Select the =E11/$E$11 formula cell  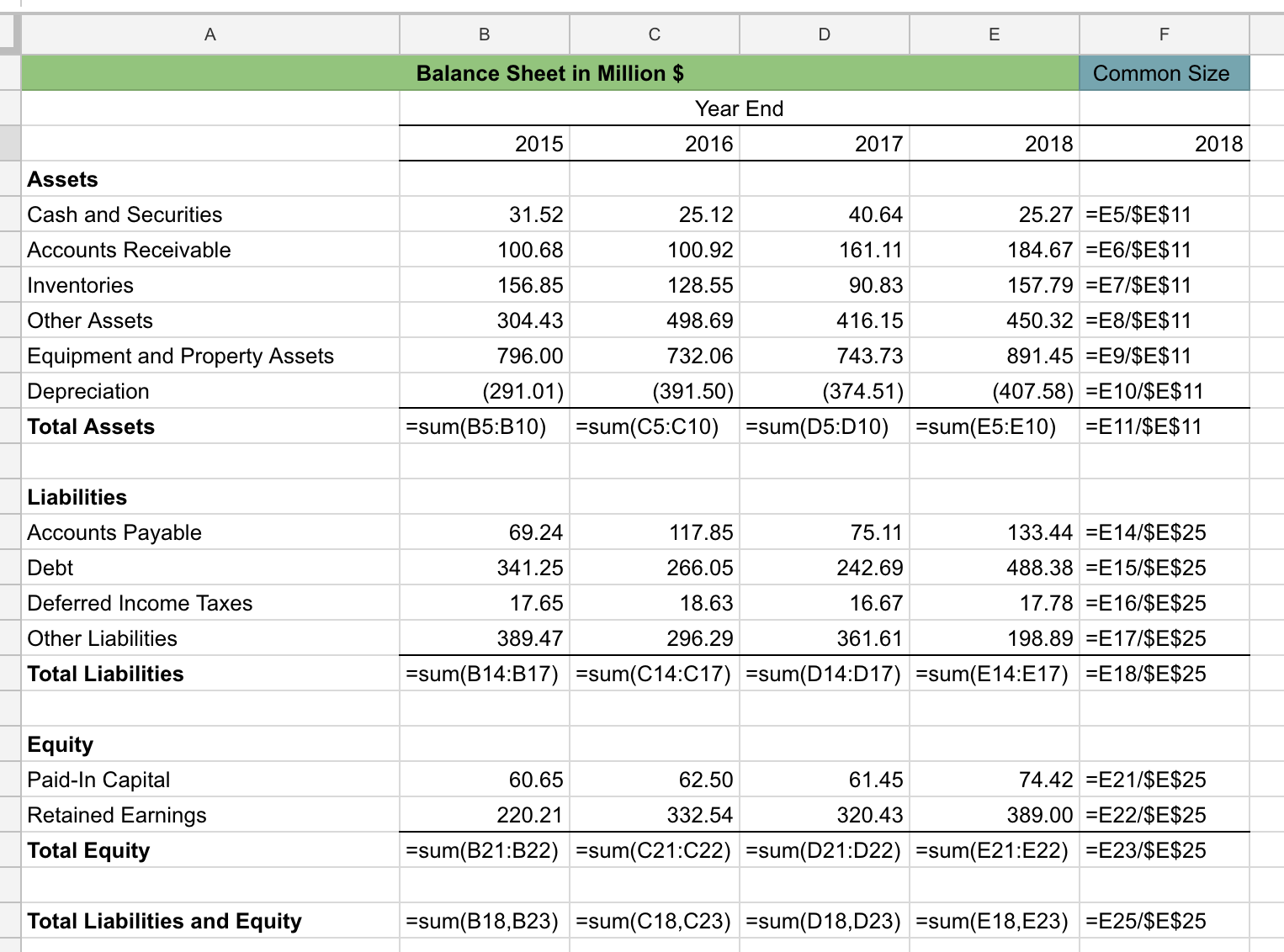[1165, 426]
